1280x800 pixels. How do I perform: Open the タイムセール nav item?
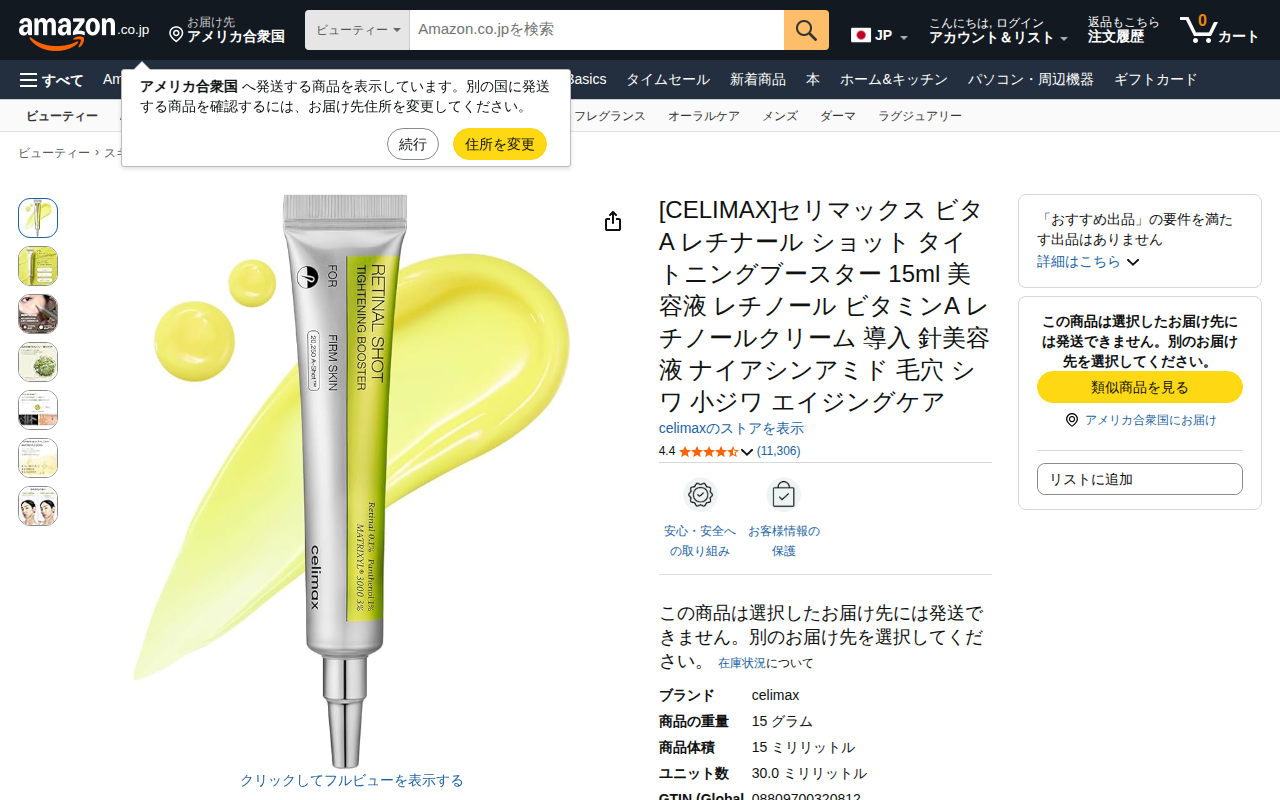668,80
